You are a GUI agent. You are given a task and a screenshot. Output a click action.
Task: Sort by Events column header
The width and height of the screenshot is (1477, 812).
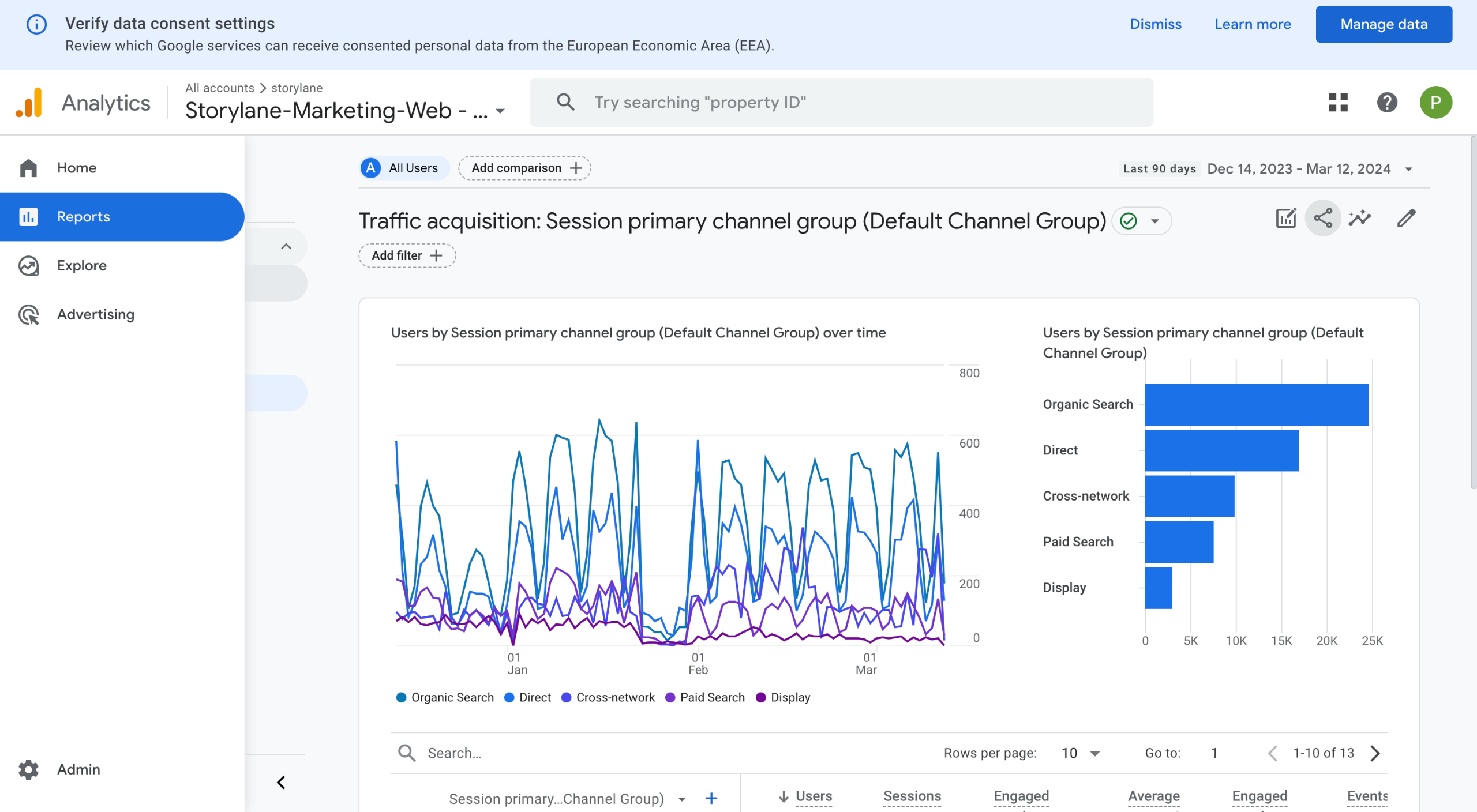coord(1367,797)
